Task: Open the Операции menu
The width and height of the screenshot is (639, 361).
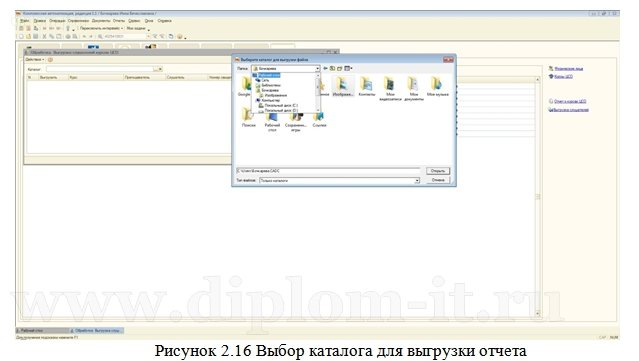Action: point(57,21)
